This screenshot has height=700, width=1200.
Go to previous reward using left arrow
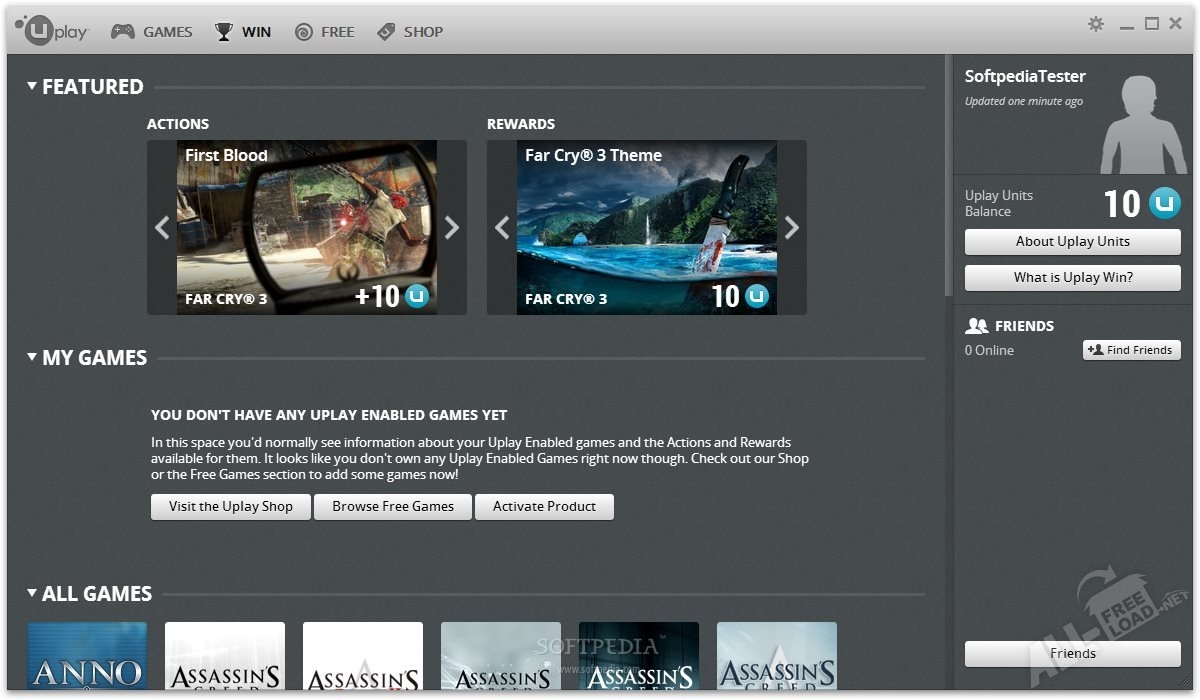[x=502, y=228]
